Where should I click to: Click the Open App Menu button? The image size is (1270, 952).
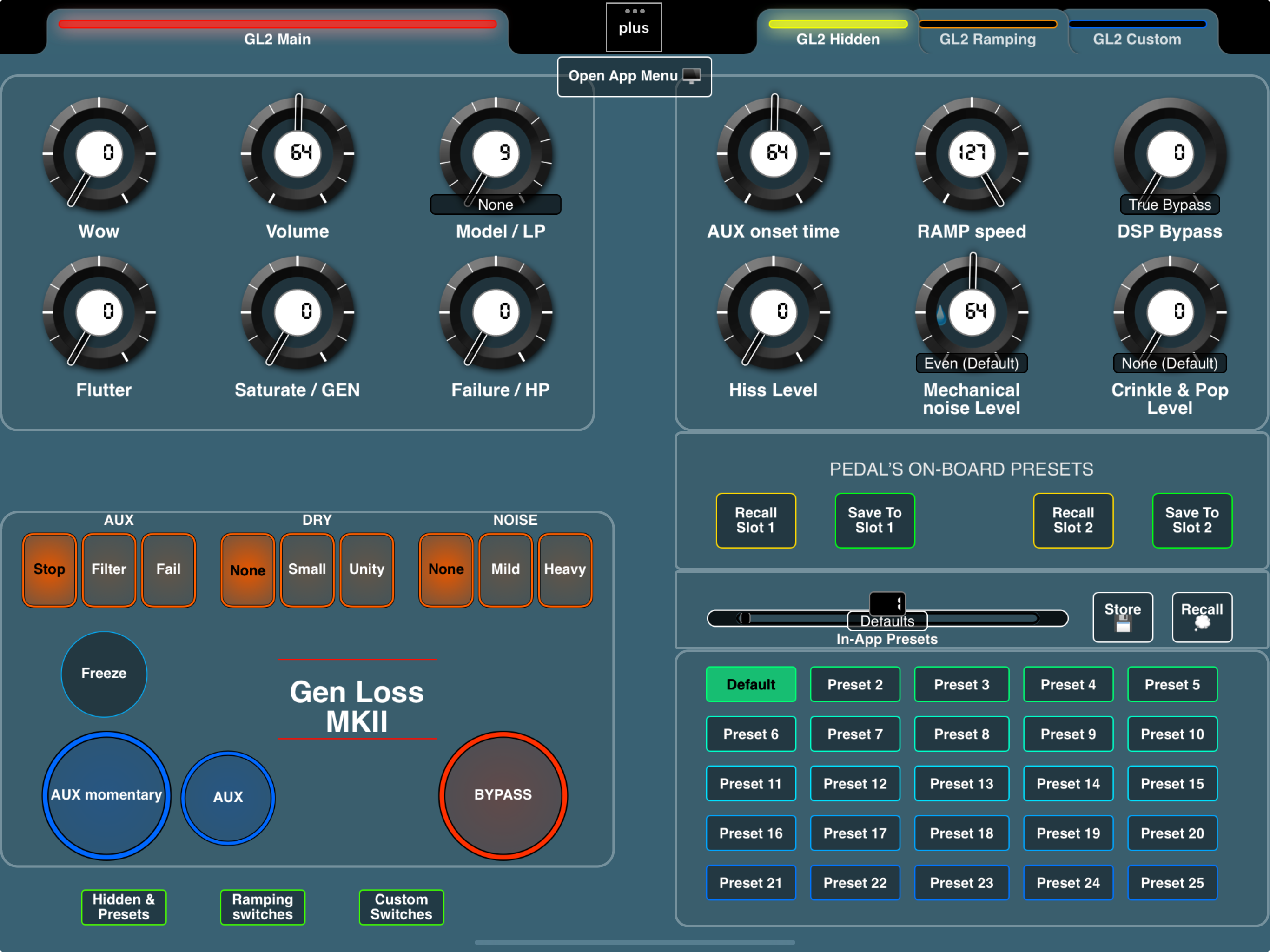[x=635, y=76]
